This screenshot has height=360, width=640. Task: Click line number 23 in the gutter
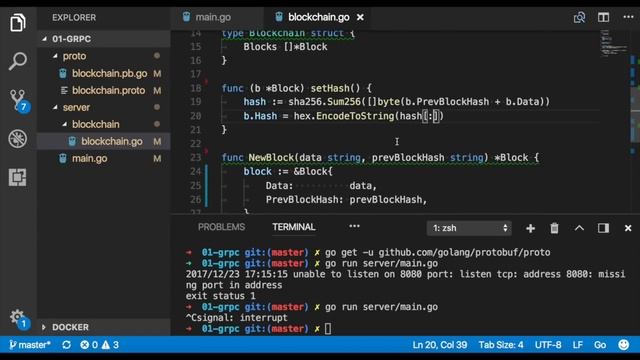point(196,158)
